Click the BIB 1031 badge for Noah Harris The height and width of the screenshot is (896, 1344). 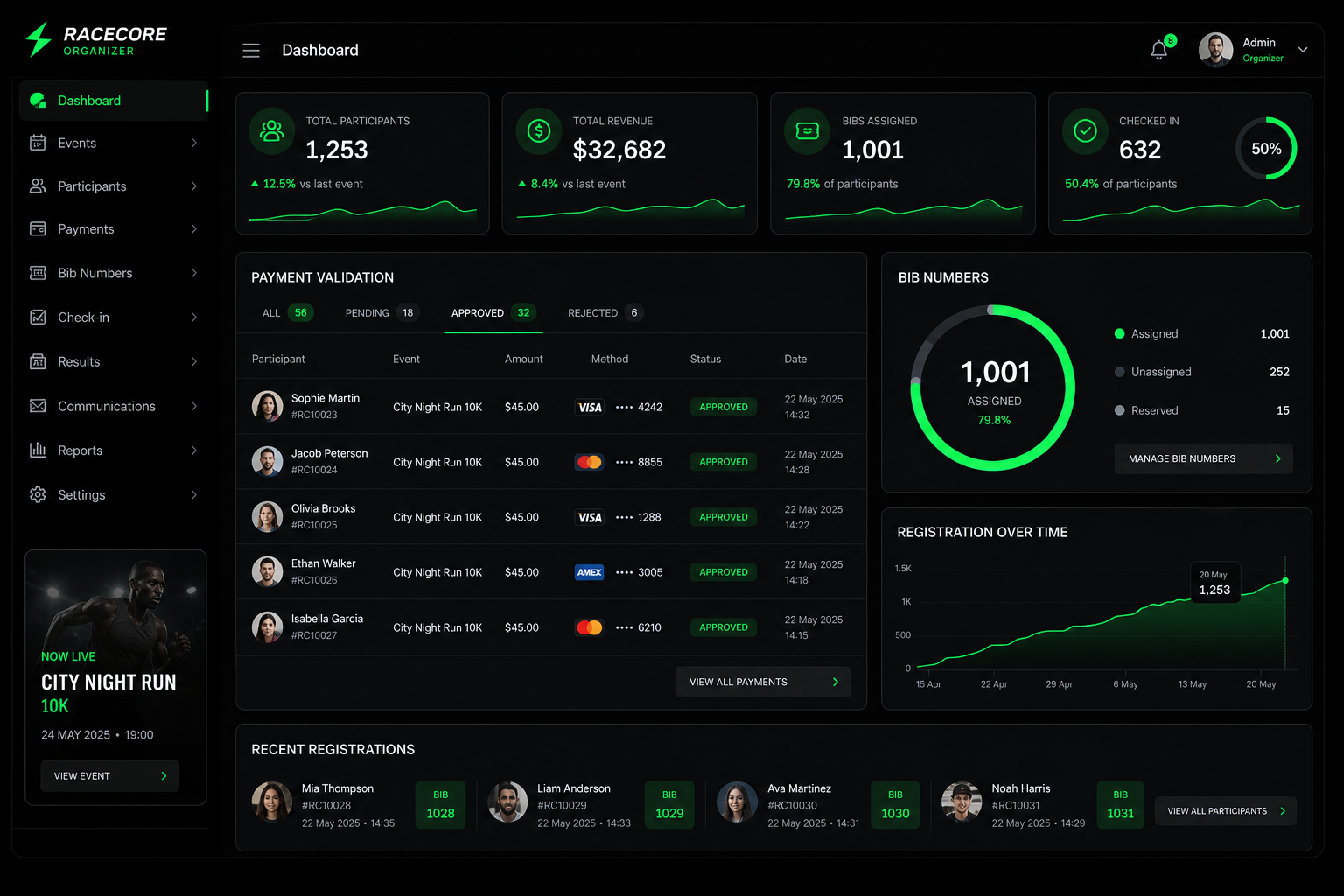tap(1120, 804)
